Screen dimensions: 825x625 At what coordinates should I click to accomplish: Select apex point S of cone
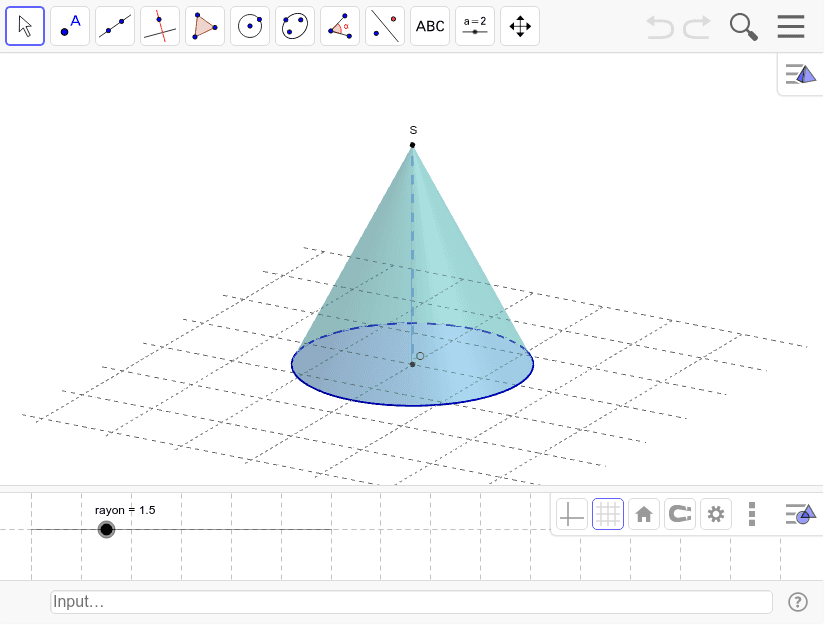(412, 145)
